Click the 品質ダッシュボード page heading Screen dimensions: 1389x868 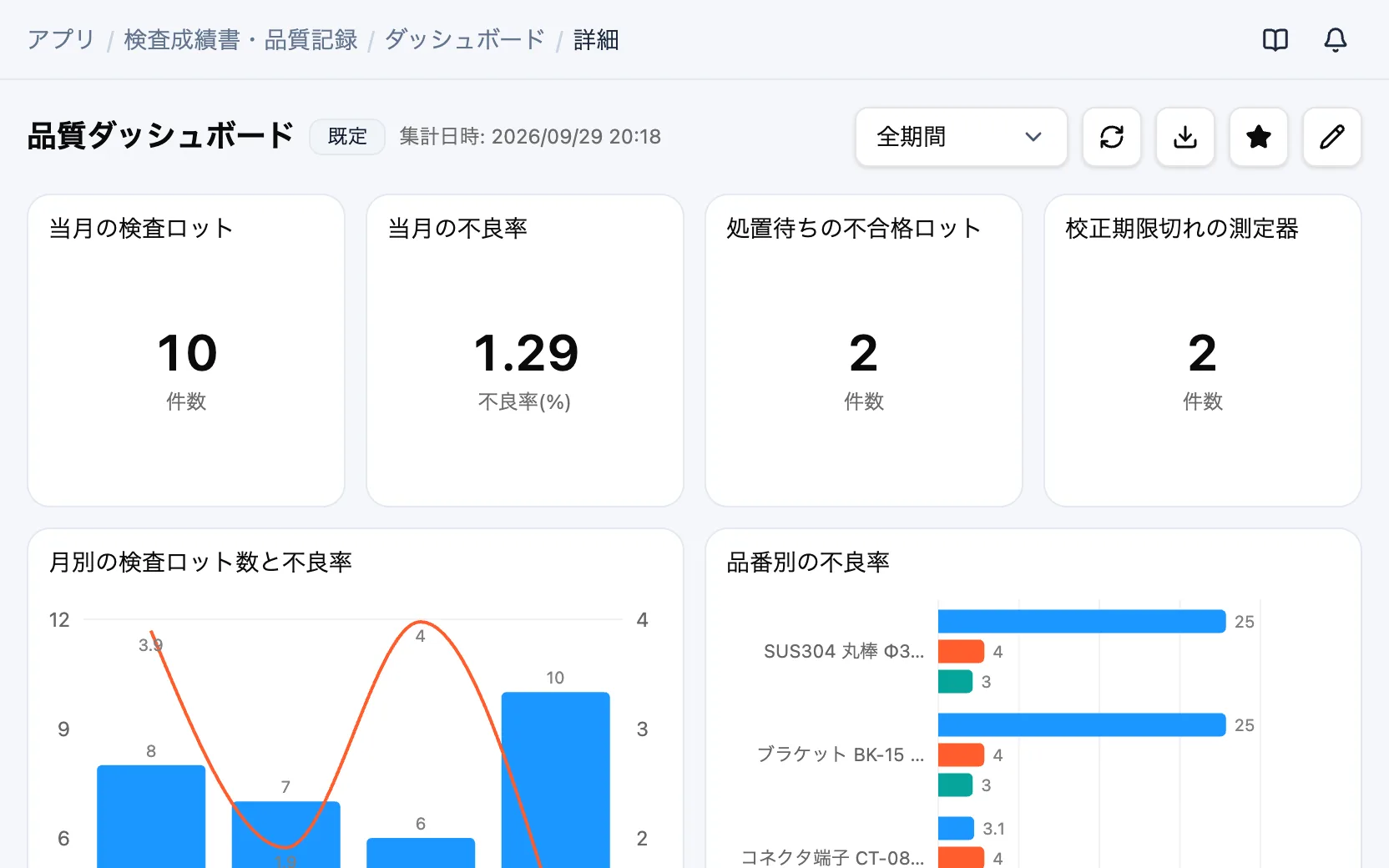pyautogui.click(x=161, y=136)
